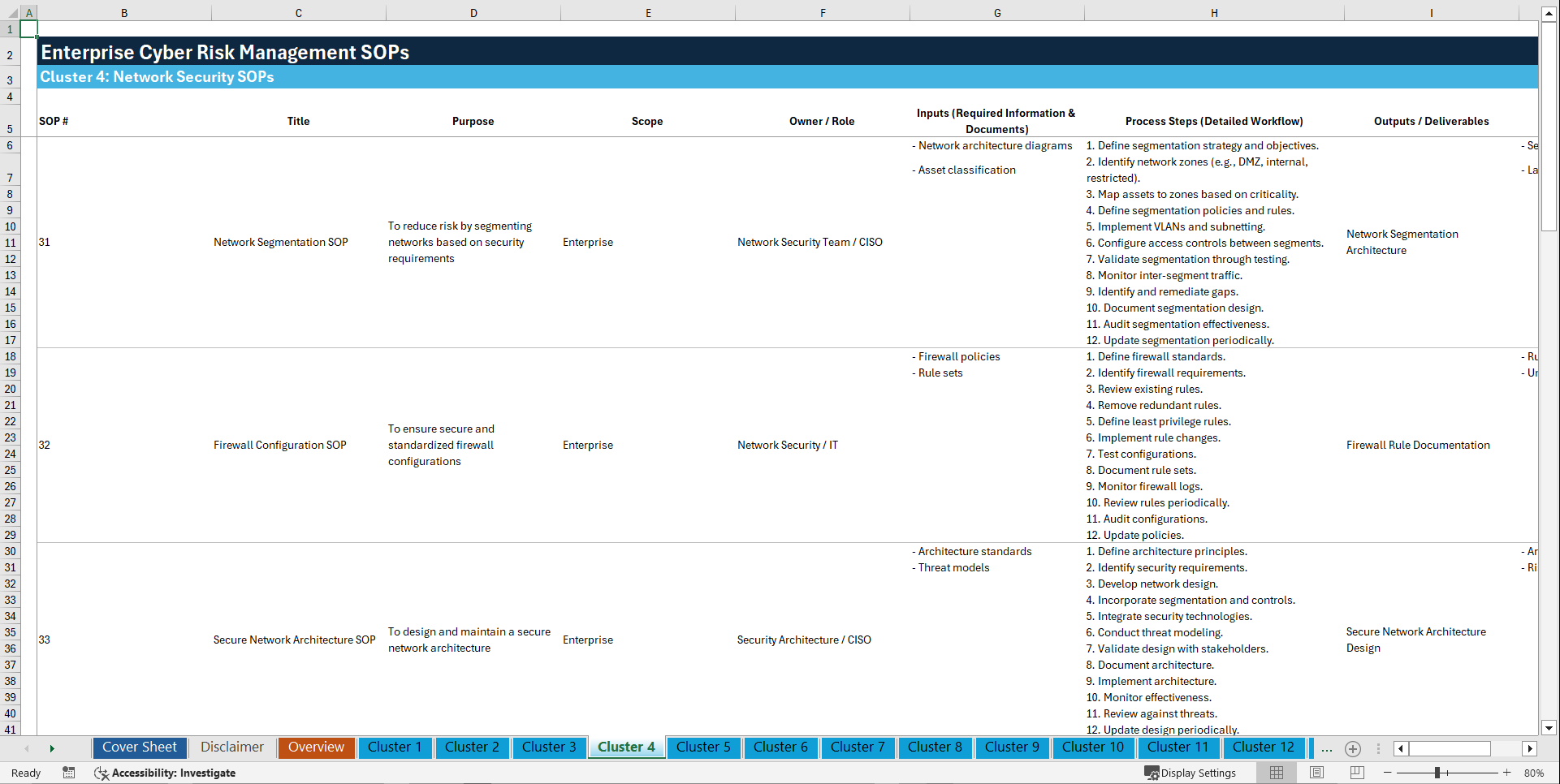Switch to Normal view icon

pyautogui.click(x=1276, y=773)
